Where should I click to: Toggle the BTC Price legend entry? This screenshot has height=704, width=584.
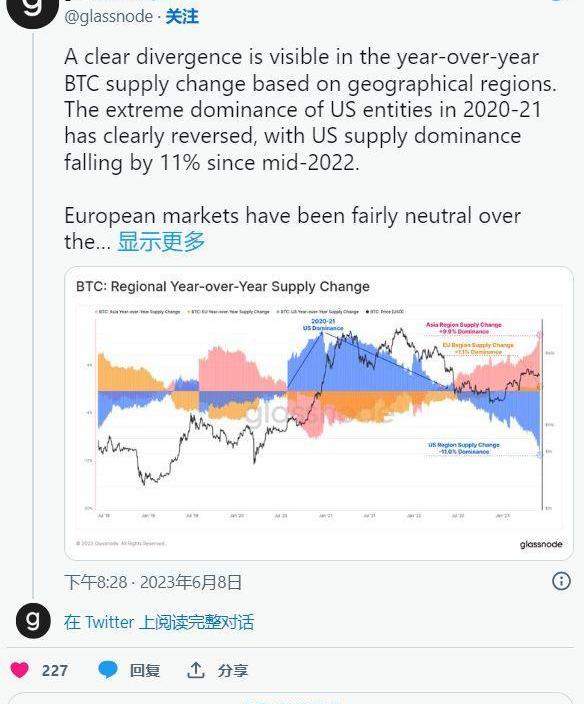(x=385, y=311)
